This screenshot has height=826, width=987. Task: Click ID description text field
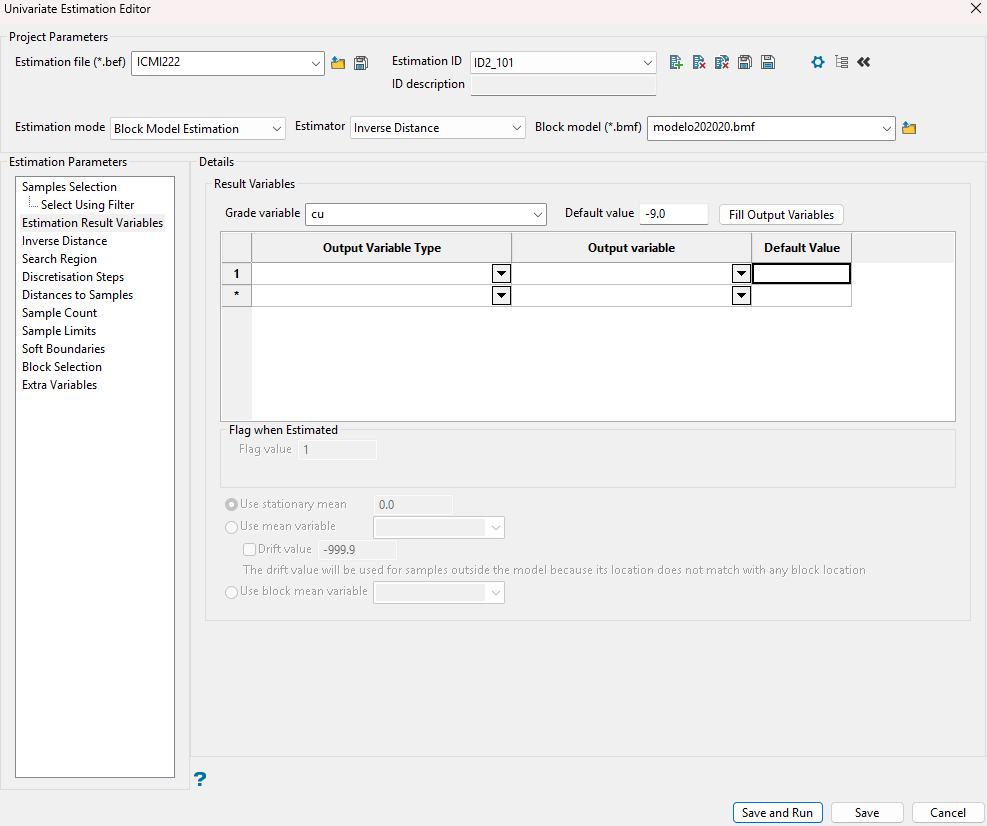click(x=563, y=85)
